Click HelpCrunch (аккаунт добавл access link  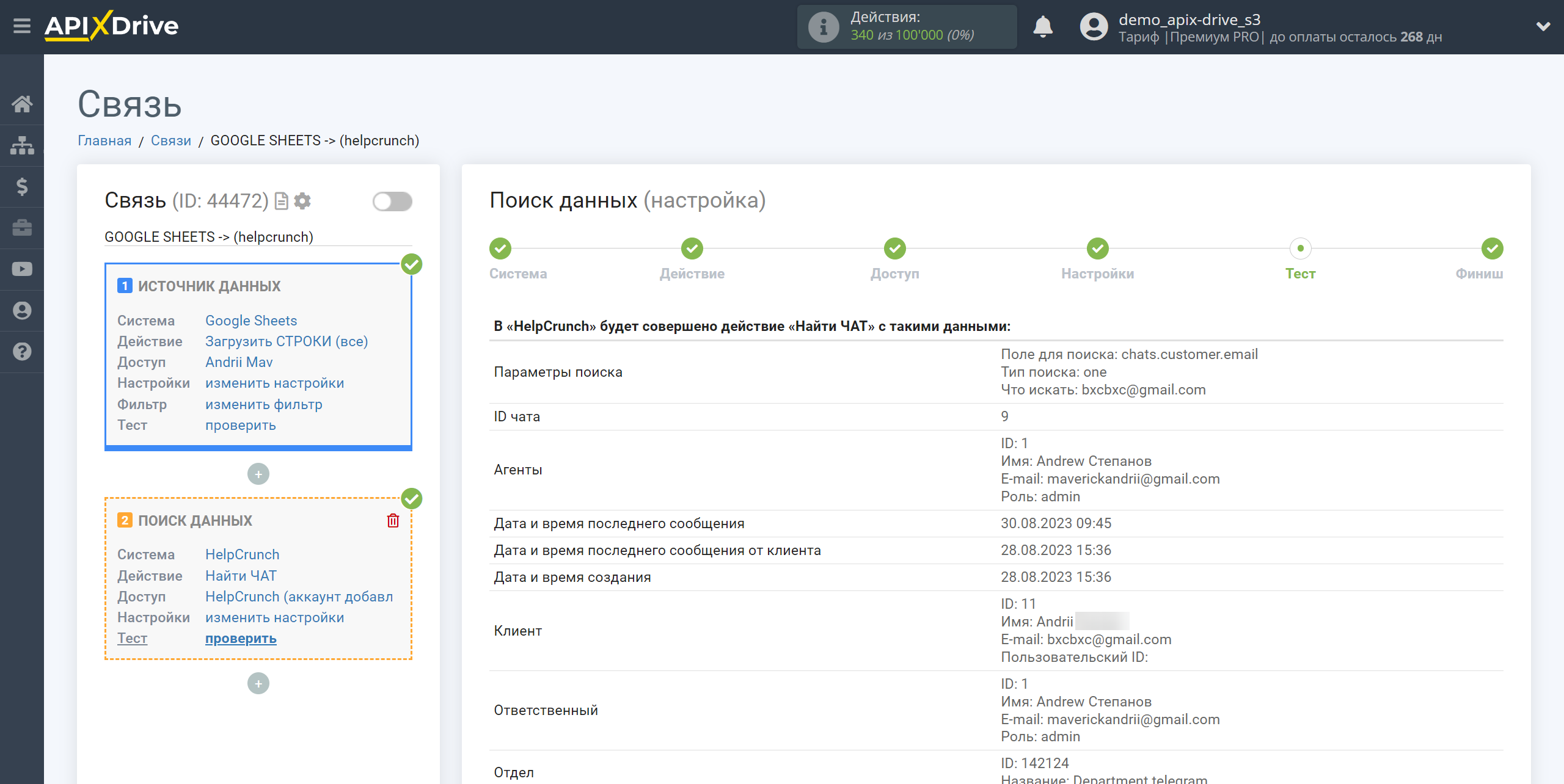[299, 597]
